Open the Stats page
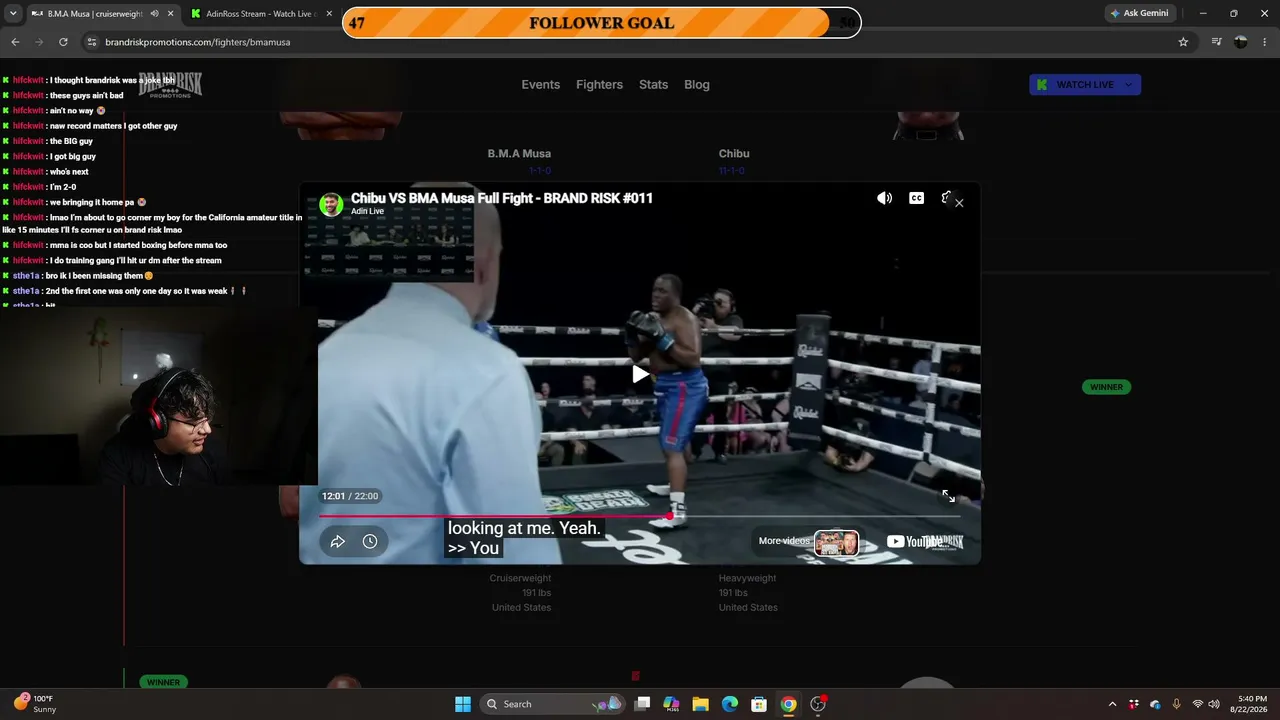The width and height of the screenshot is (1280, 720). point(653,85)
